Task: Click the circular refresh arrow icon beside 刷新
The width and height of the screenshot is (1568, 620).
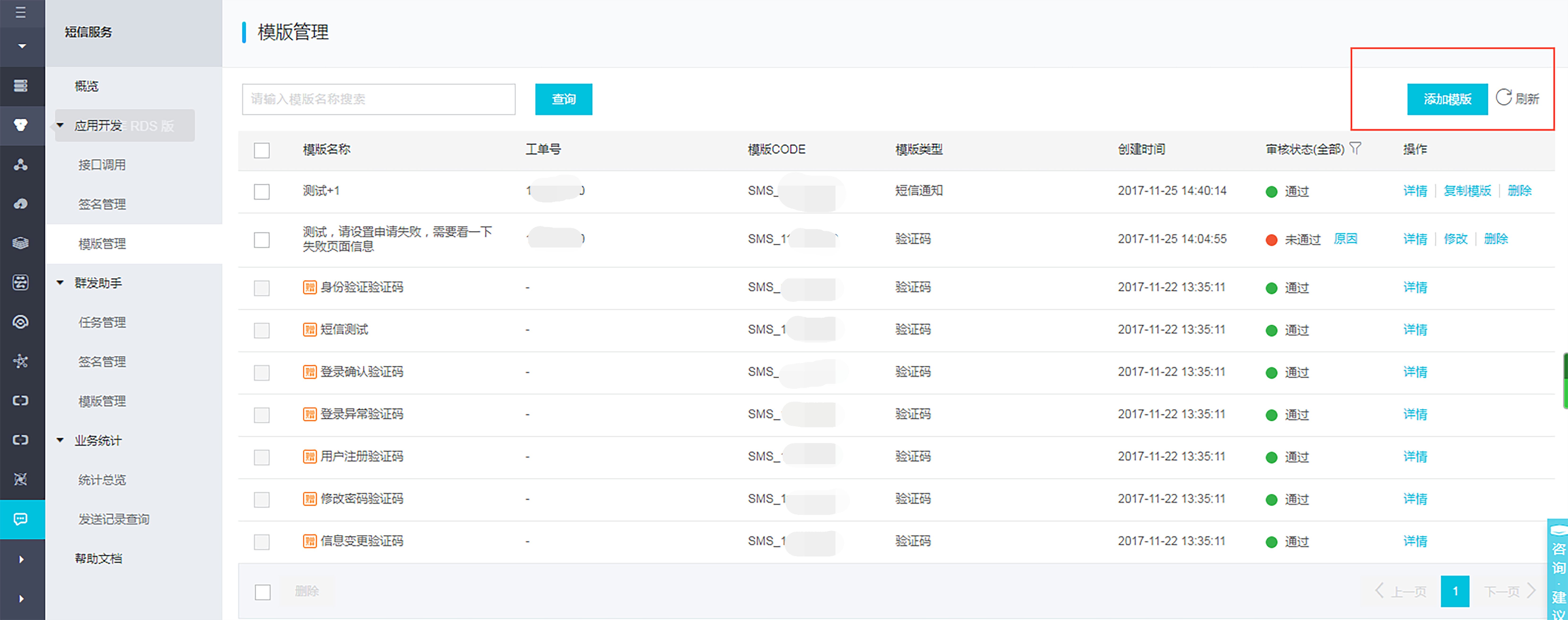Action: click(x=1504, y=97)
